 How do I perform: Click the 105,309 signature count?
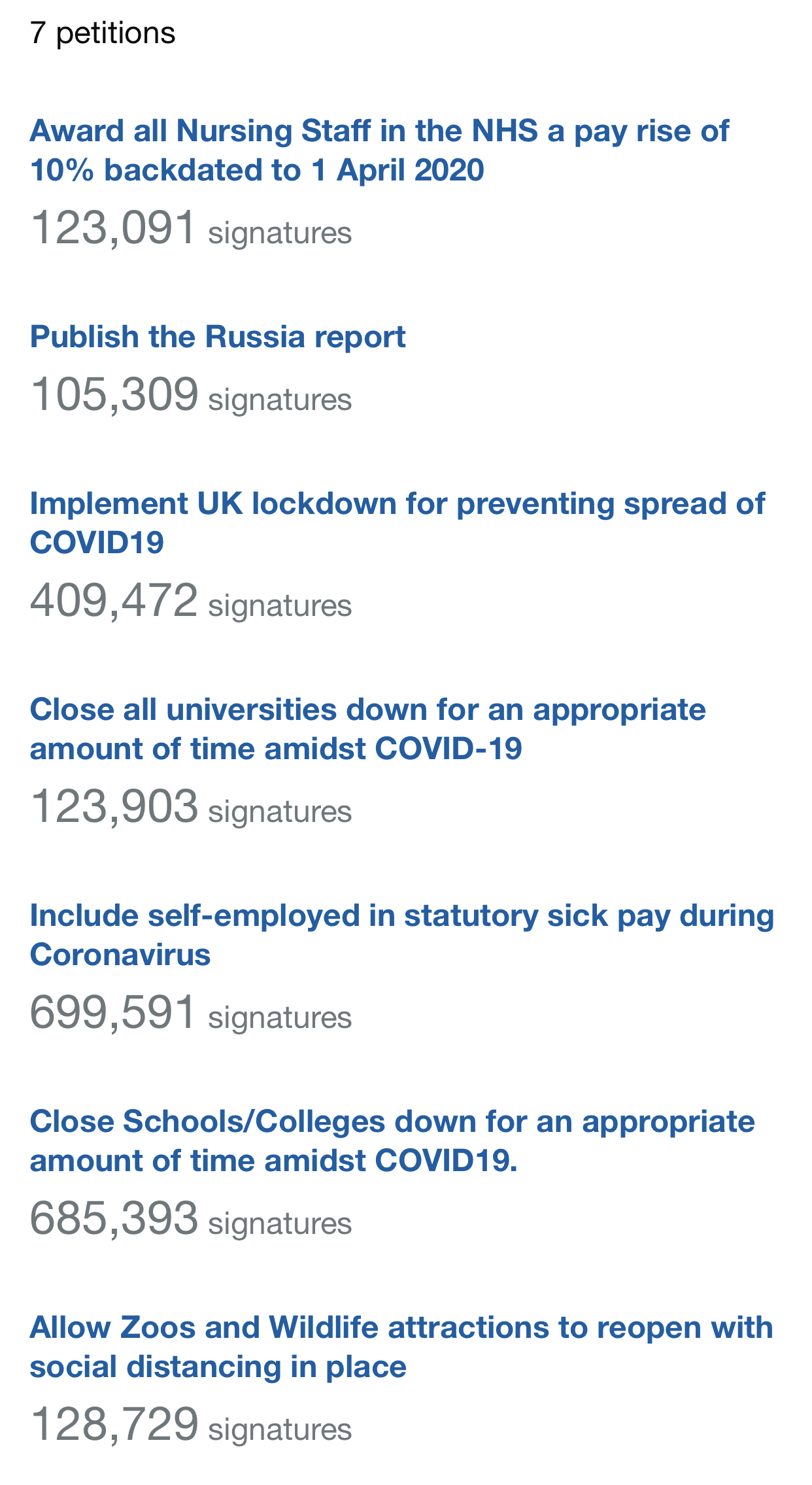click(114, 394)
